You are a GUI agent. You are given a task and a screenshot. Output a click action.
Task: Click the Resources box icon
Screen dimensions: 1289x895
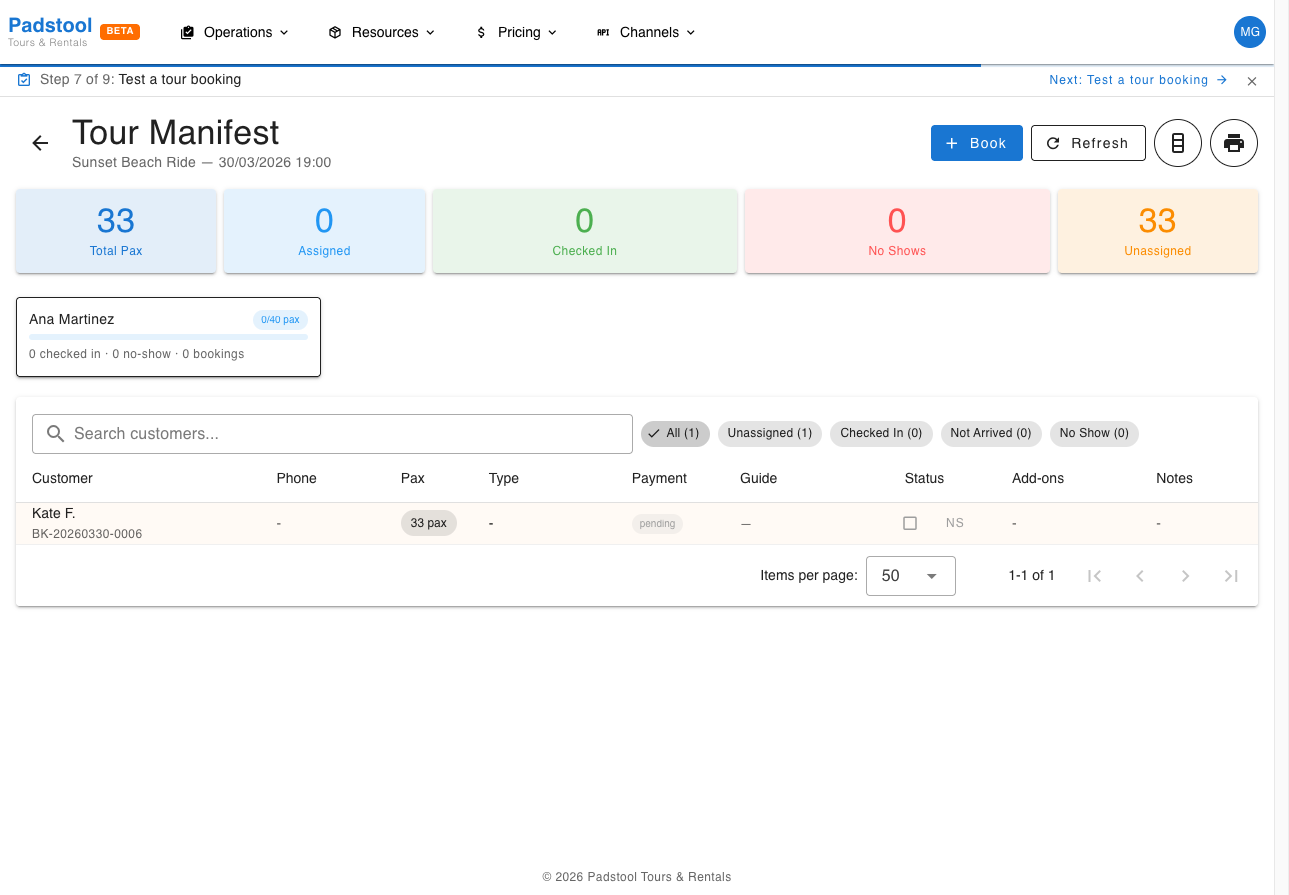tap(335, 33)
